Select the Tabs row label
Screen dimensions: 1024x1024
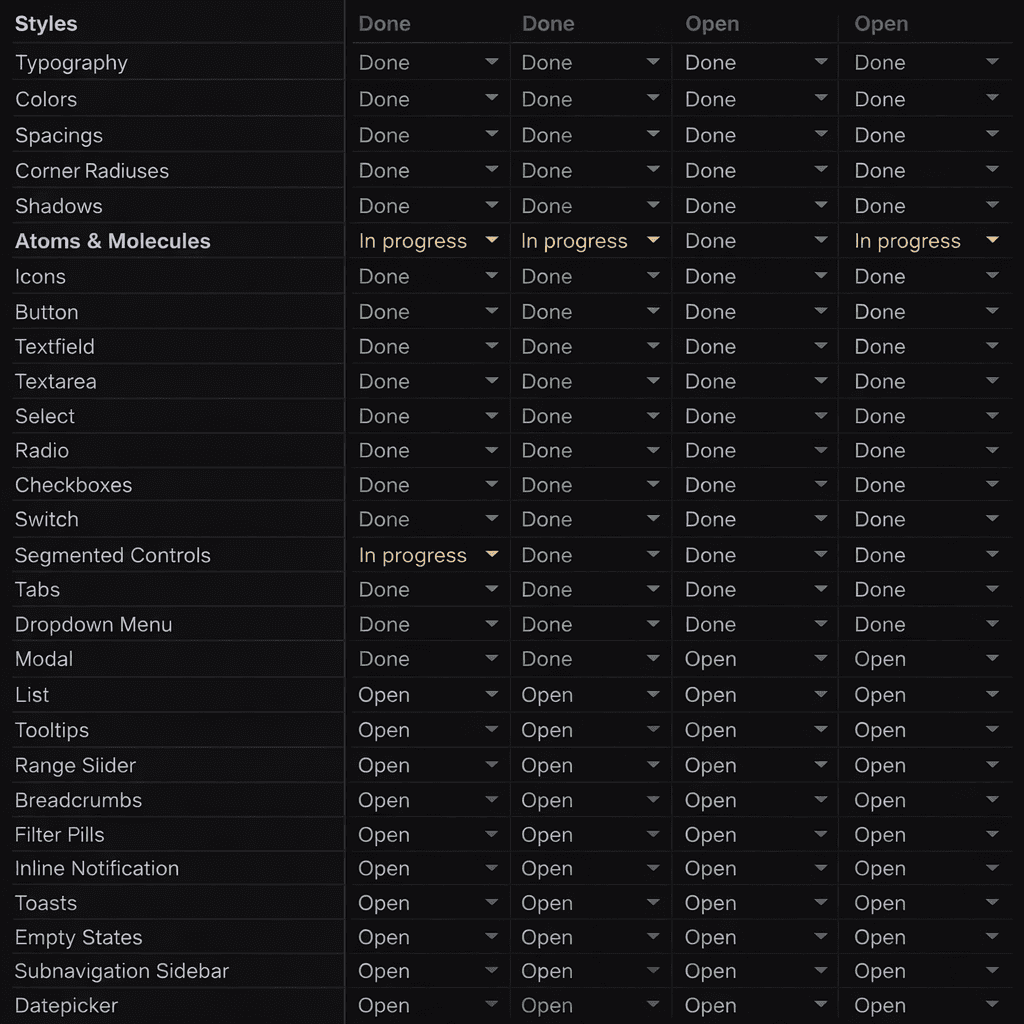pyautogui.click(x=37, y=590)
